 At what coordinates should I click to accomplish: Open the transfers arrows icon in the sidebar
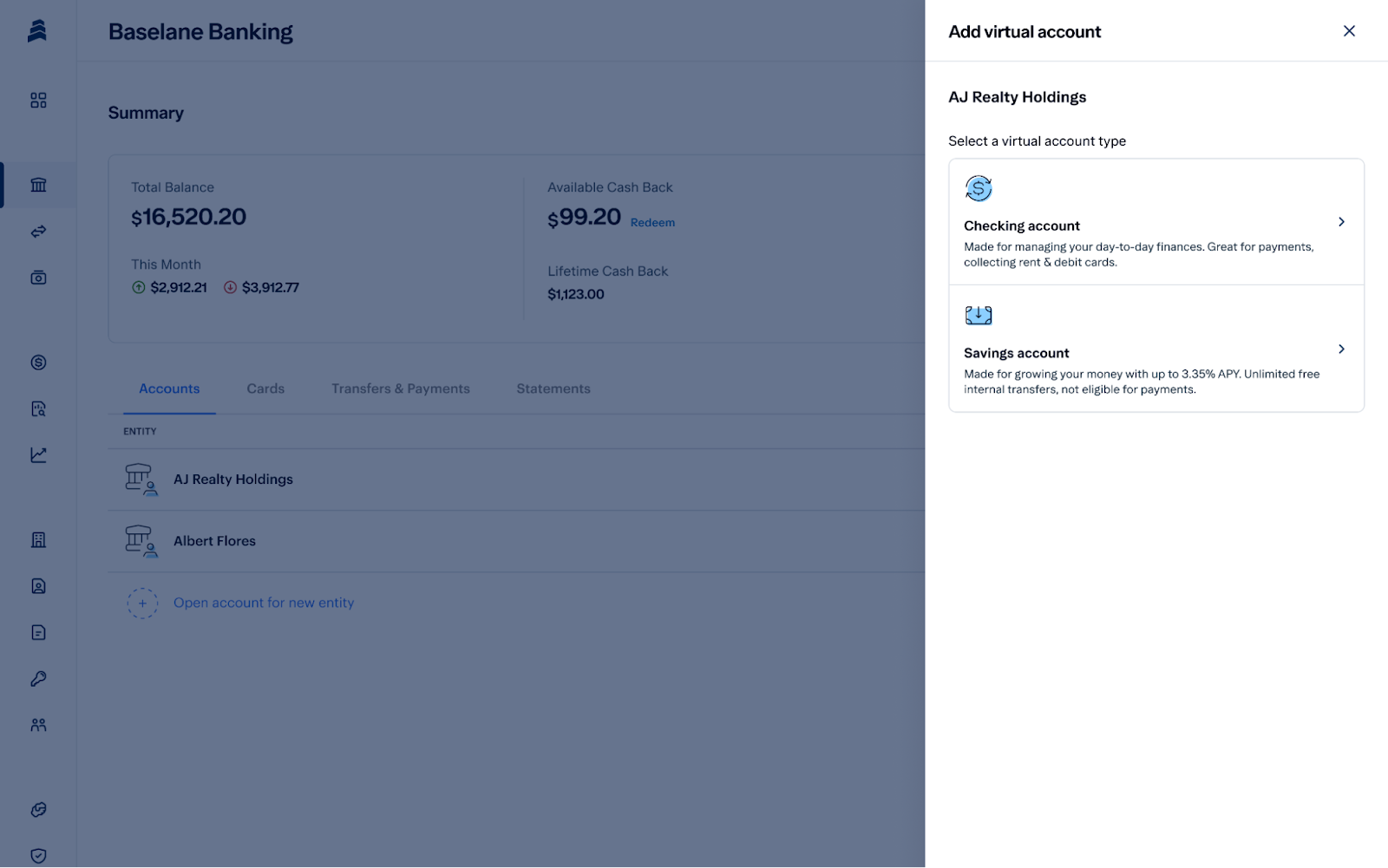(38, 232)
